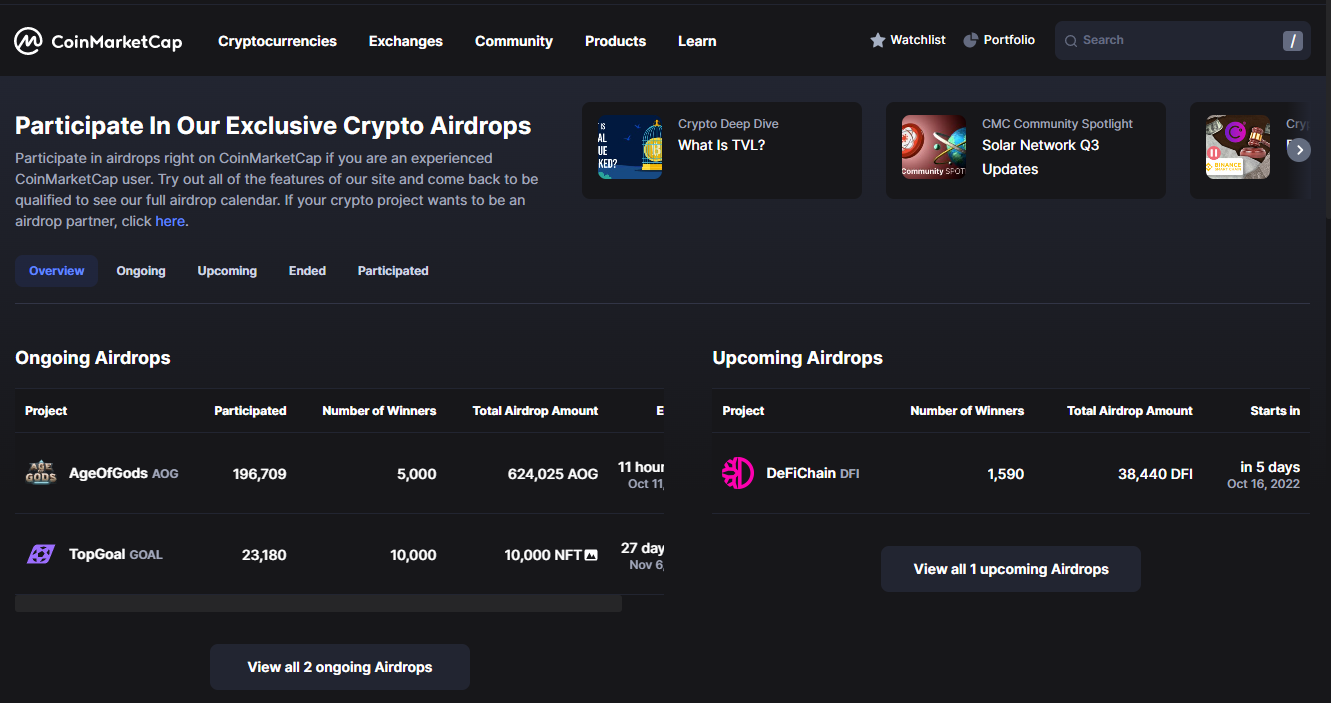The image size is (1331, 703).
Task: Click the 1,590 winners value for DeFiChain
Action: [1006, 474]
